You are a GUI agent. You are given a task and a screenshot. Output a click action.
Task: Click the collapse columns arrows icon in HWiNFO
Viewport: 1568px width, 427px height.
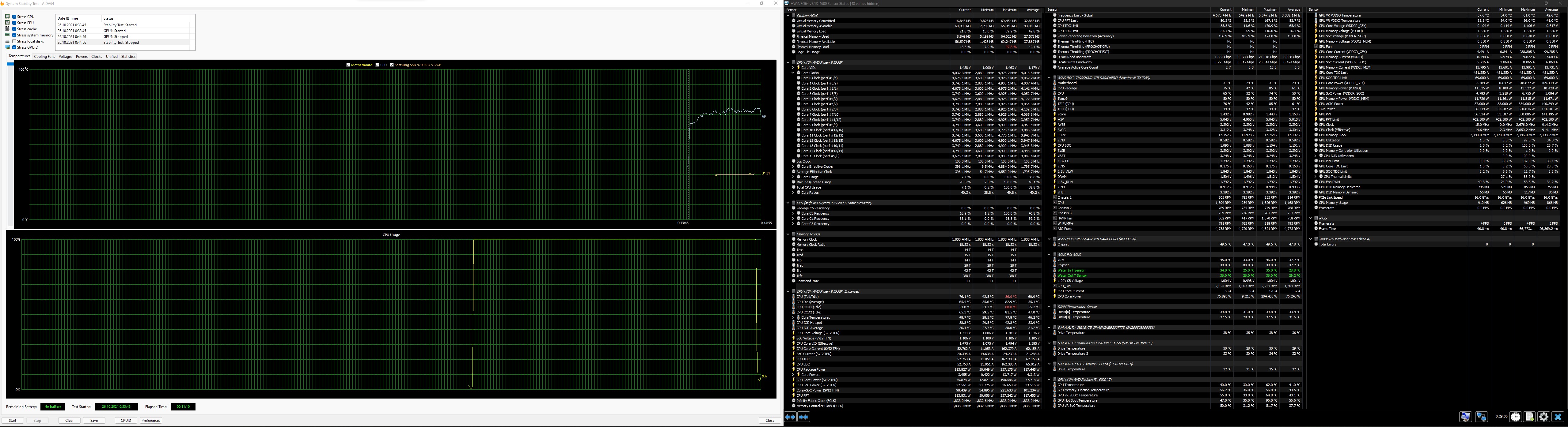[x=803, y=417]
